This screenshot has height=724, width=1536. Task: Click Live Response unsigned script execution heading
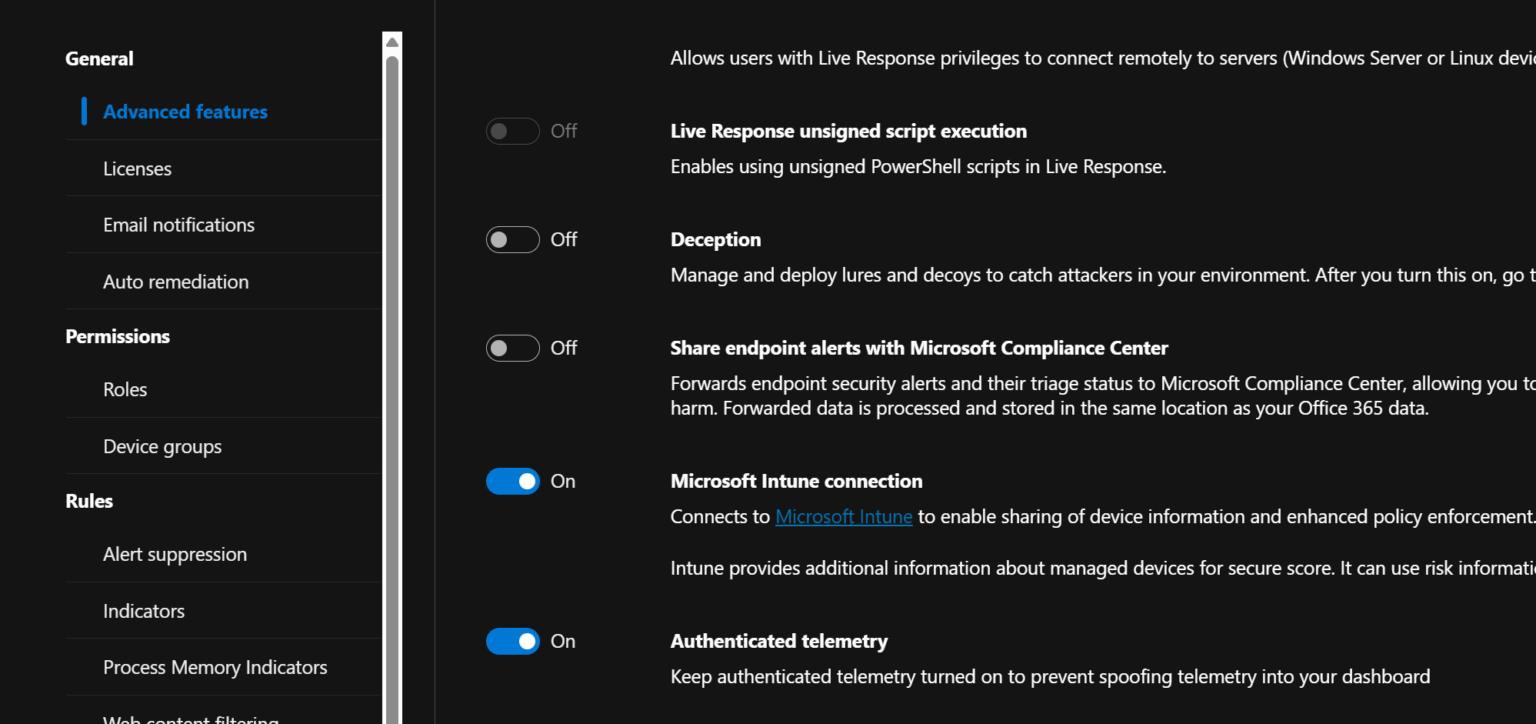(x=848, y=131)
